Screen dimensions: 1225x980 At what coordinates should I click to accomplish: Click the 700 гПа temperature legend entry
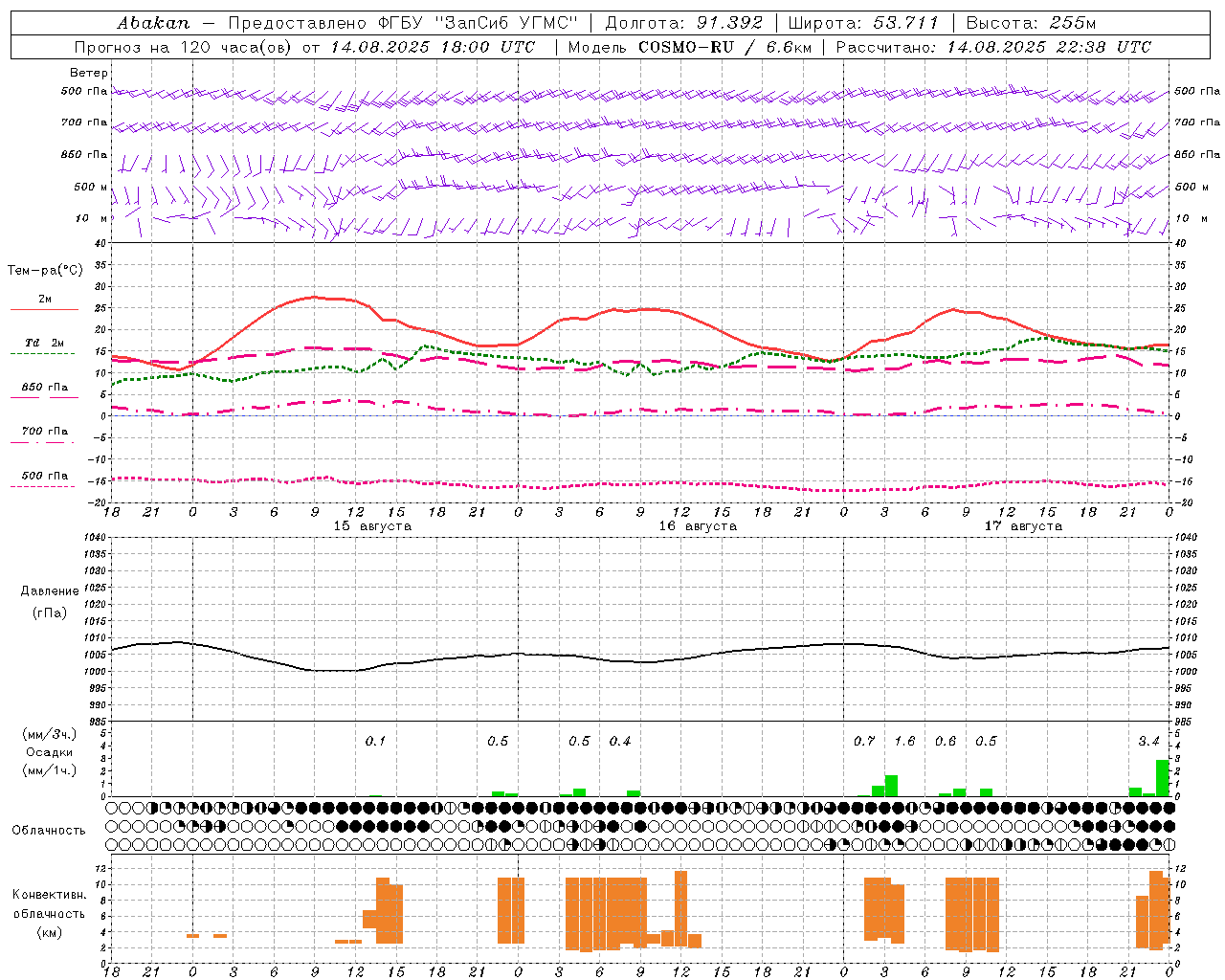click(44, 432)
